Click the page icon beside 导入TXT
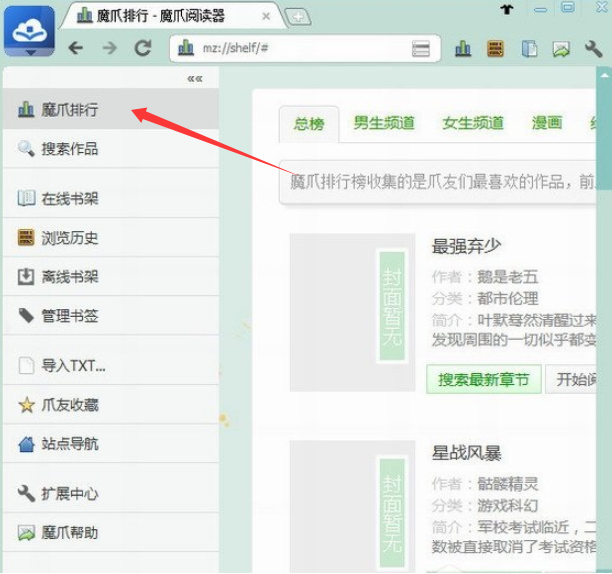This screenshot has height=574, width=612. 26,366
